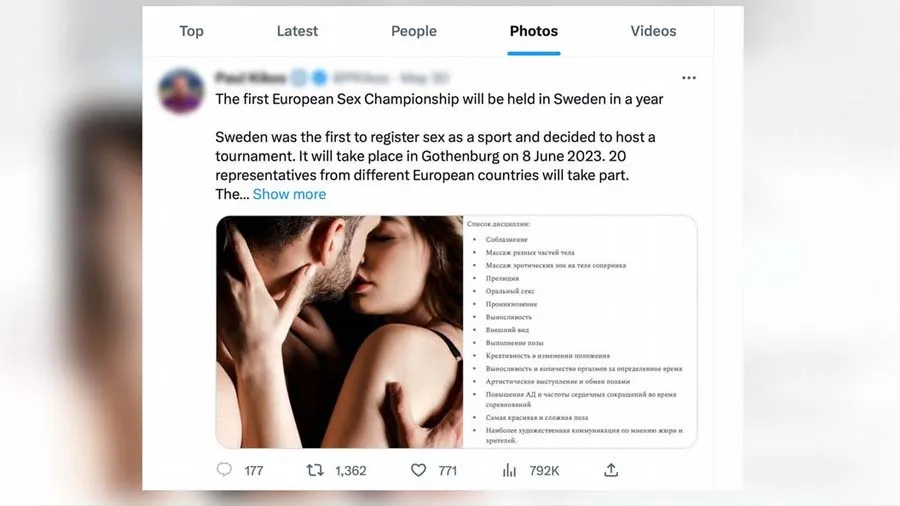Expand the tweet with Show more
The height and width of the screenshot is (506, 900).
pos(289,194)
